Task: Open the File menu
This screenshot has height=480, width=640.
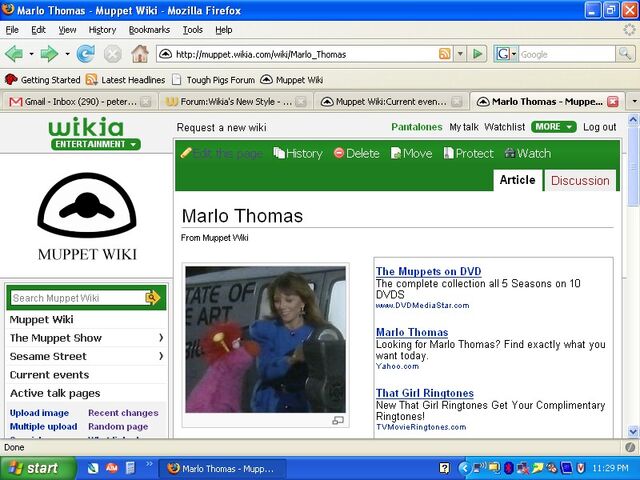Action: pos(12,30)
